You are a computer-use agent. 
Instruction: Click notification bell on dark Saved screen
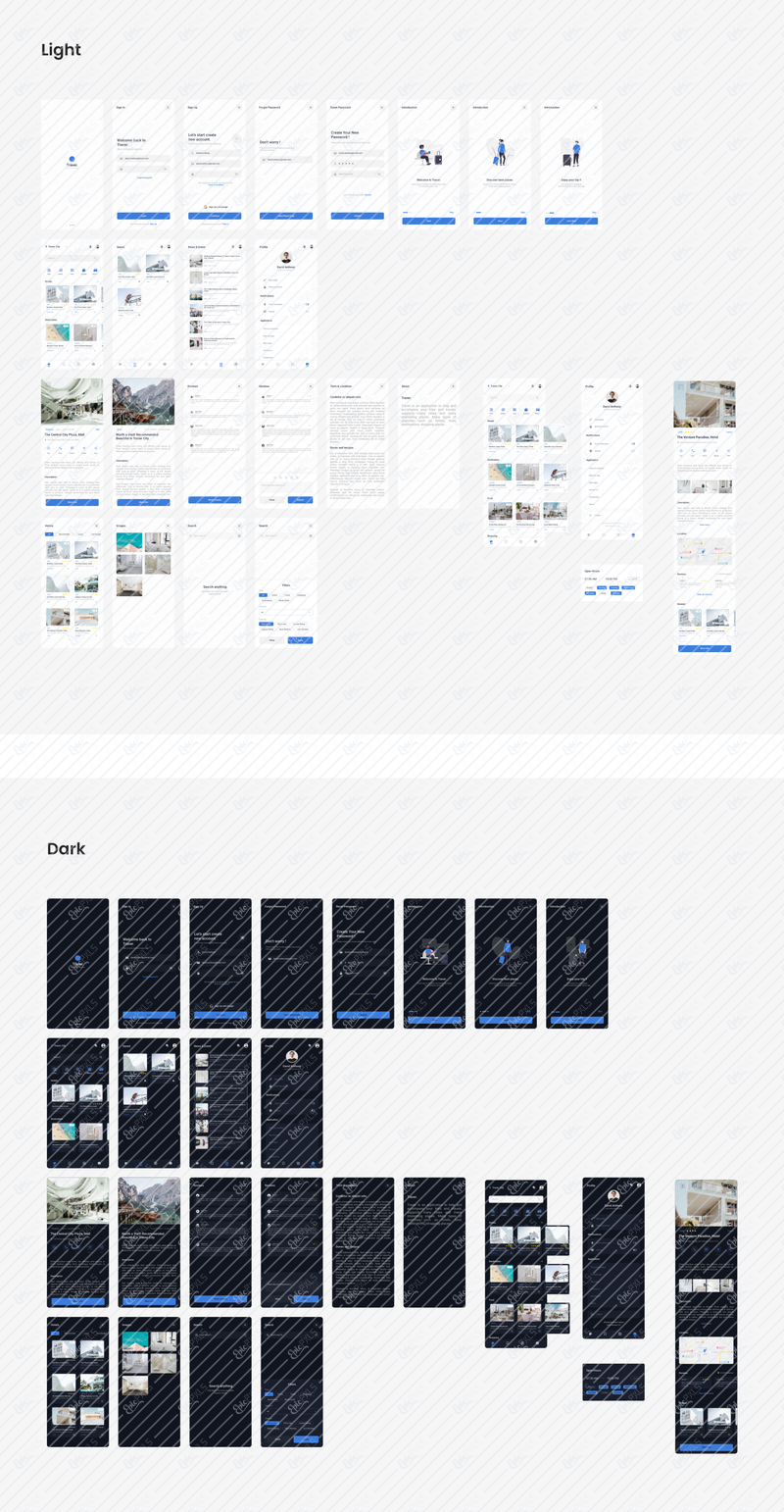coord(167,1046)
